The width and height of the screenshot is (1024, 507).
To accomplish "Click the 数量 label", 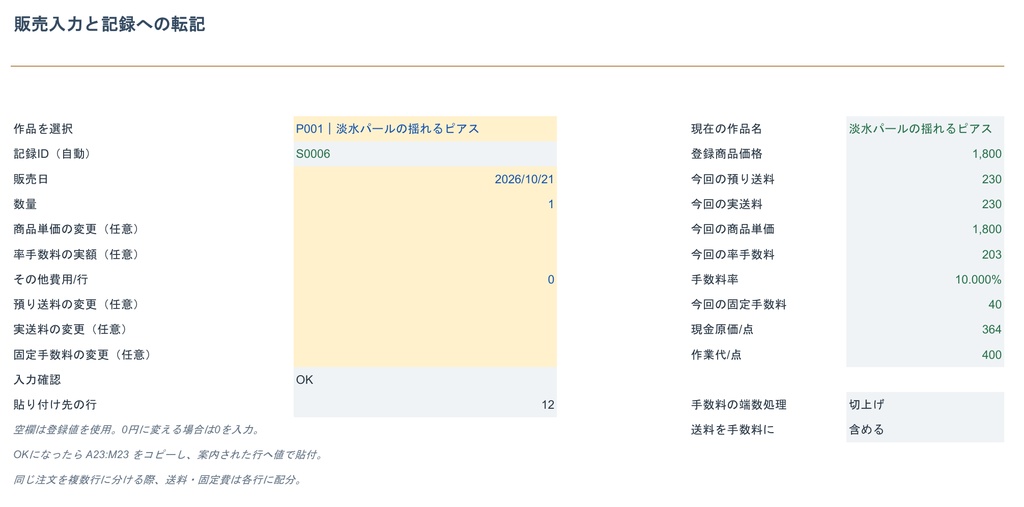I will click(x=25, y=204).
